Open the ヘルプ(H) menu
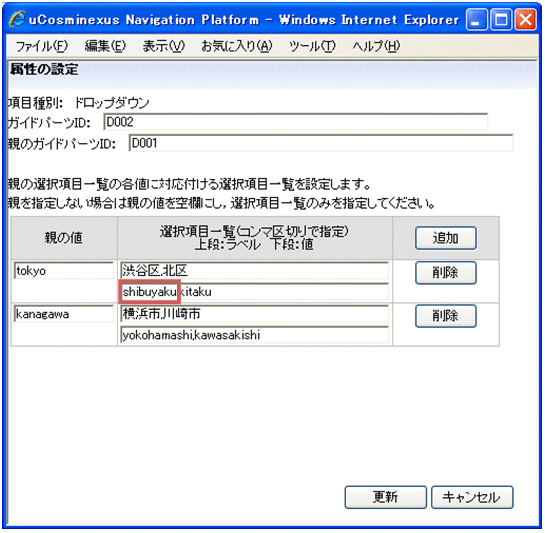Viewport: 545px width, 533px height. pyautogui.click(x=376, y=46)
